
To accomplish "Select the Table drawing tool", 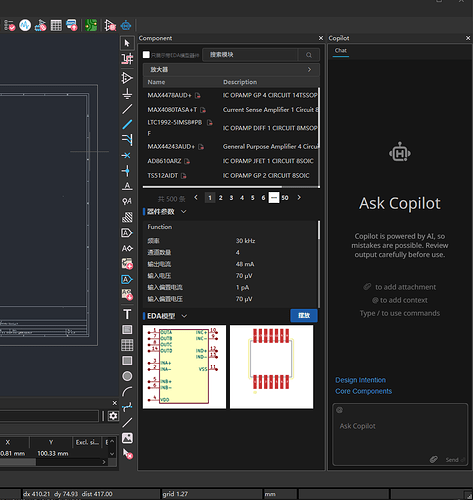I will coord(127,345).
